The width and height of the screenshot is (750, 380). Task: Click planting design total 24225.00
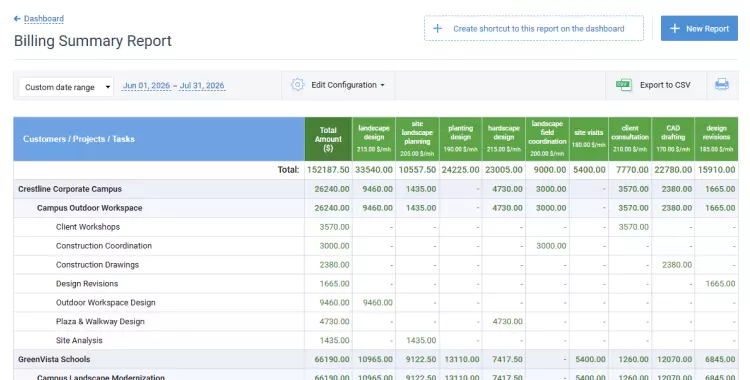point(461,170)
